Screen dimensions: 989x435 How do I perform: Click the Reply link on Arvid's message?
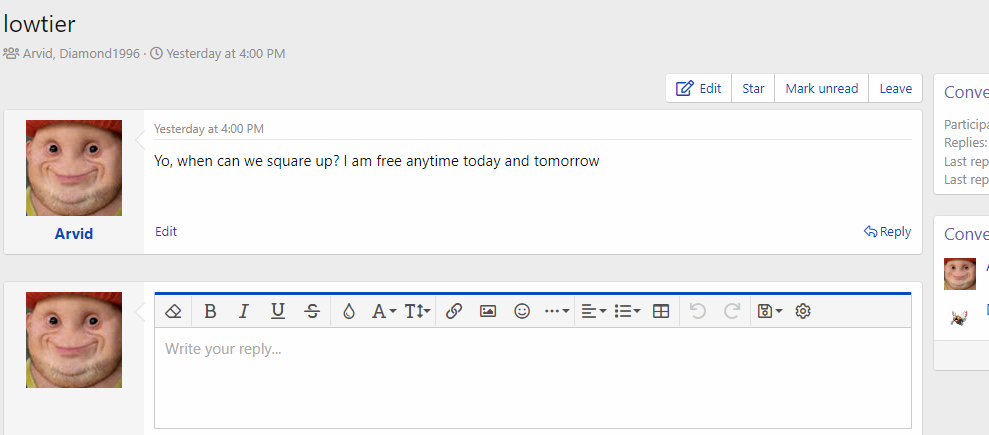888,232
